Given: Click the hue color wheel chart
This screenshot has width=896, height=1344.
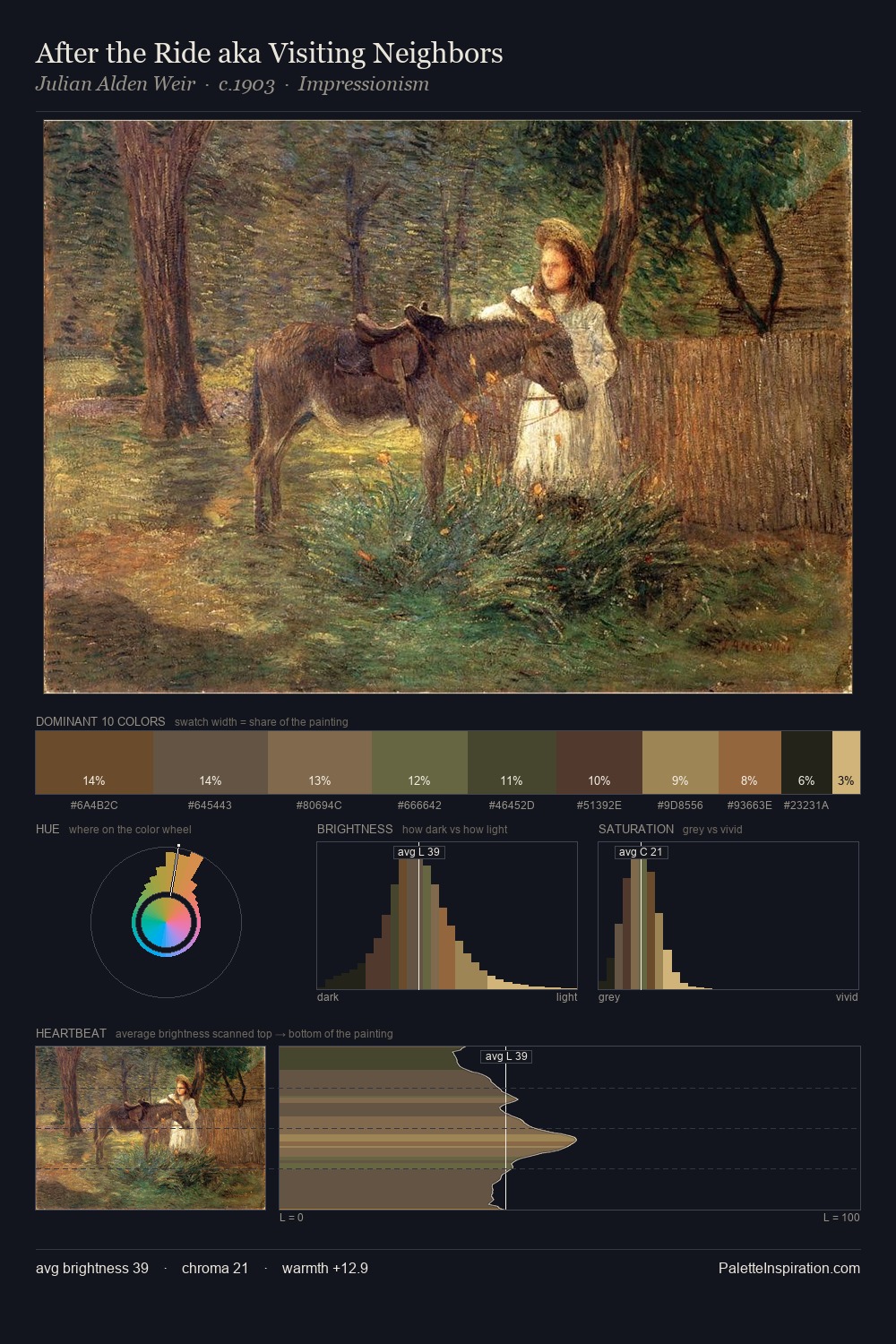Looking at the screenshot, I should pyautogui.click(x=166, y=921).
